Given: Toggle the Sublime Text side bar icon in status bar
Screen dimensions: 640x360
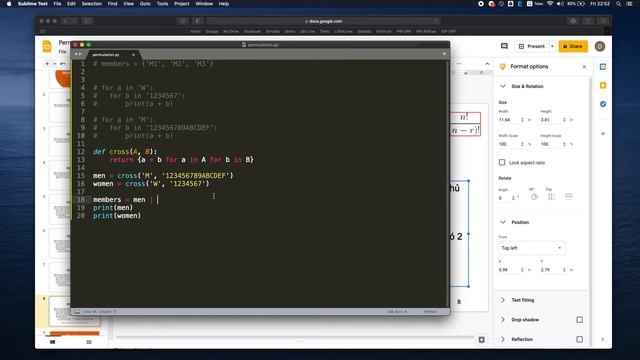Looking at the screenshot, I should (77, 311).
